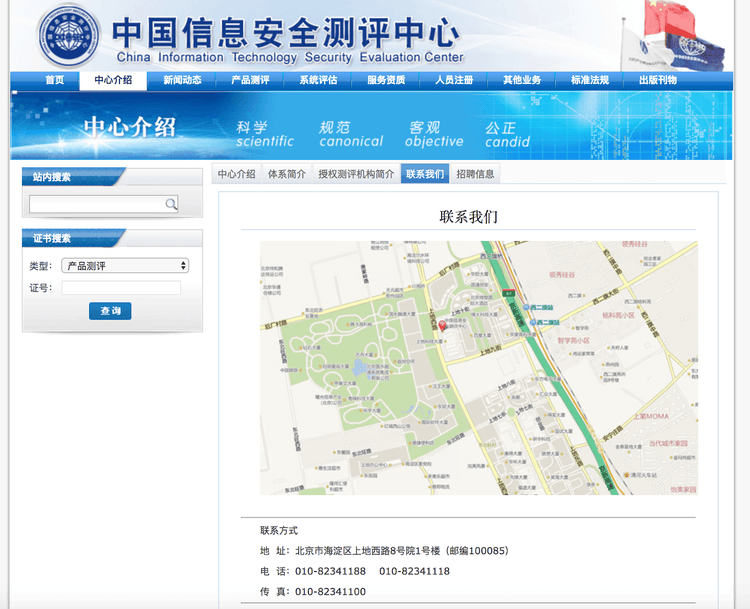Click phone number 010-82341188
Screen dimensions: 750x609
click(x=330, y=571)
